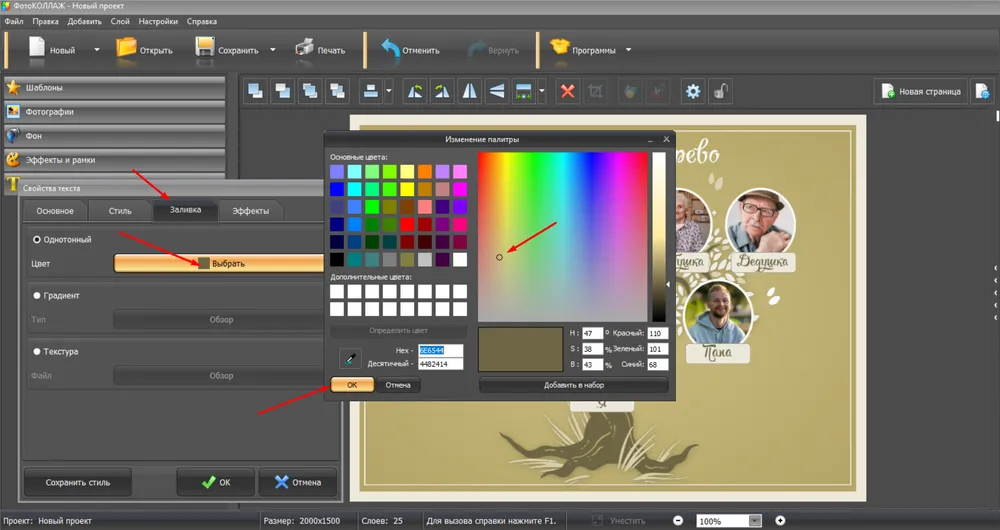Click the flip horizontal mirror icon
Image resolution: width=1000 pixels, height=530 pixels.
click(x=469, y=91)
